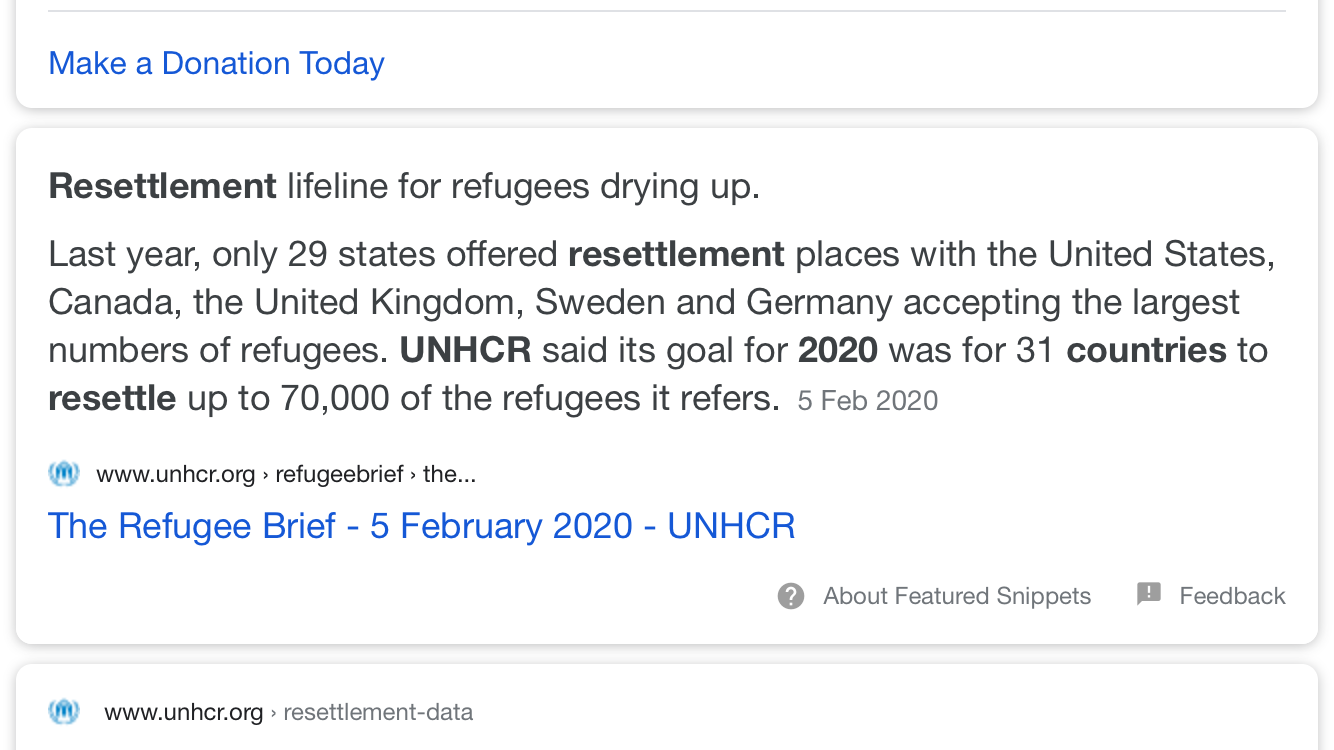Click the snippet heading about resettlement lifeline

point(404,186)
